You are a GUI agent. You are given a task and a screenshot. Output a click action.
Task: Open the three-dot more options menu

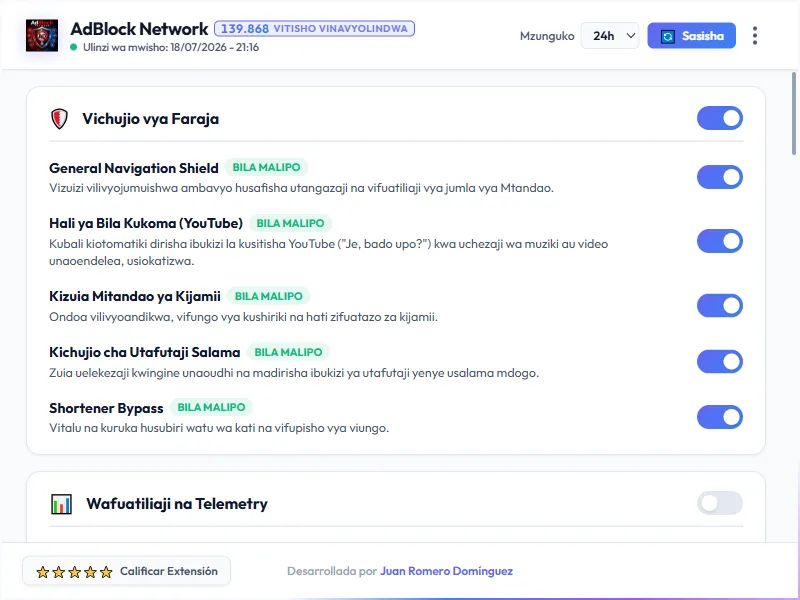click(755, 36)
